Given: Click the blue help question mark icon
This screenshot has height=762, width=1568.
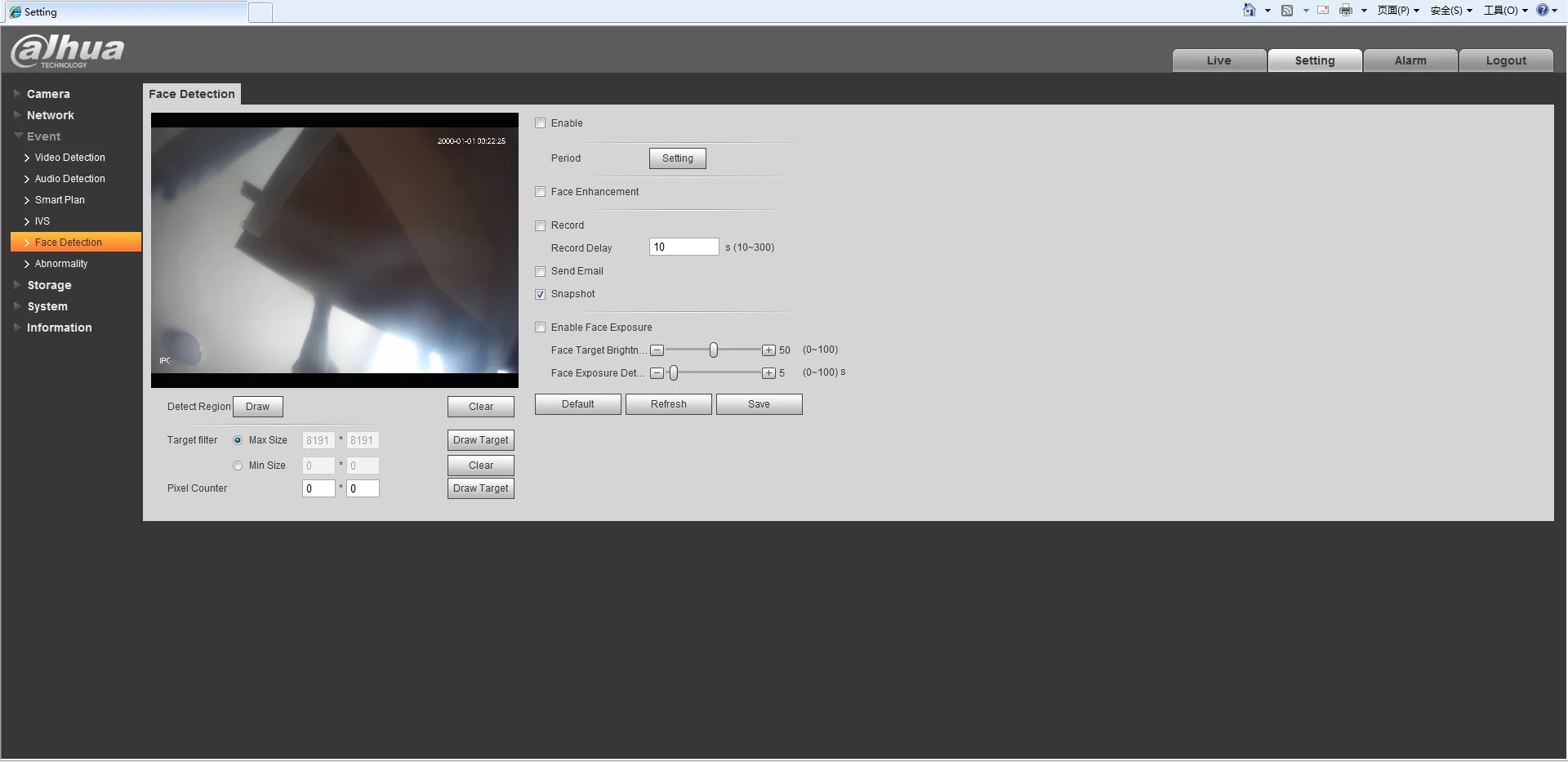Looking at the screenshot, I should click(x=1543, y=11).
